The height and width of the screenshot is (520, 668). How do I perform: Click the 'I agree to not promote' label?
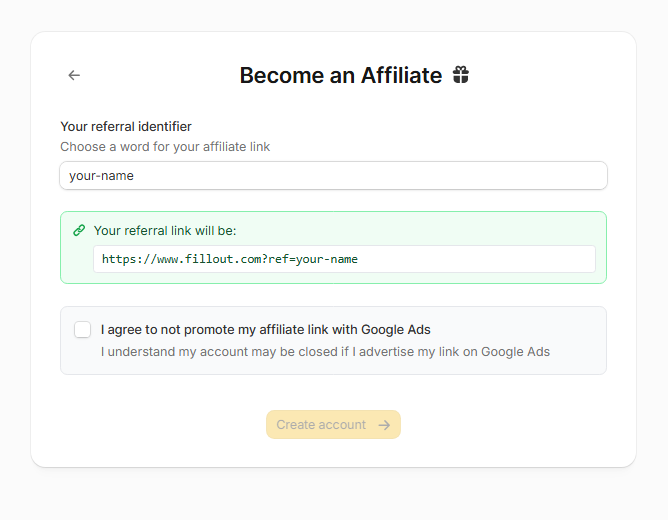point(266,330)
